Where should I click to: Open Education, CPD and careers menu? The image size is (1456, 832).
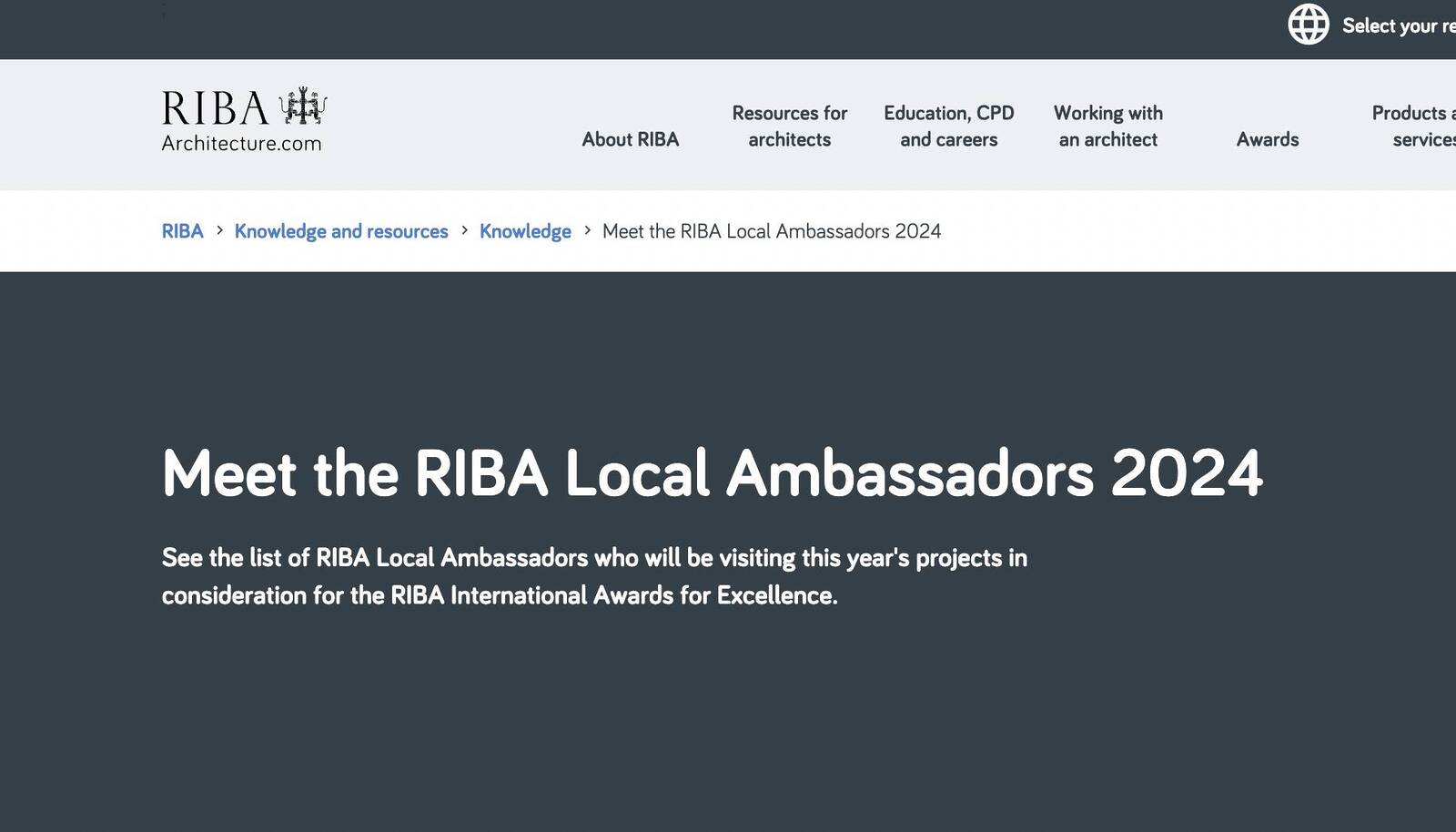pyautogui.click(x=948, y=126)
